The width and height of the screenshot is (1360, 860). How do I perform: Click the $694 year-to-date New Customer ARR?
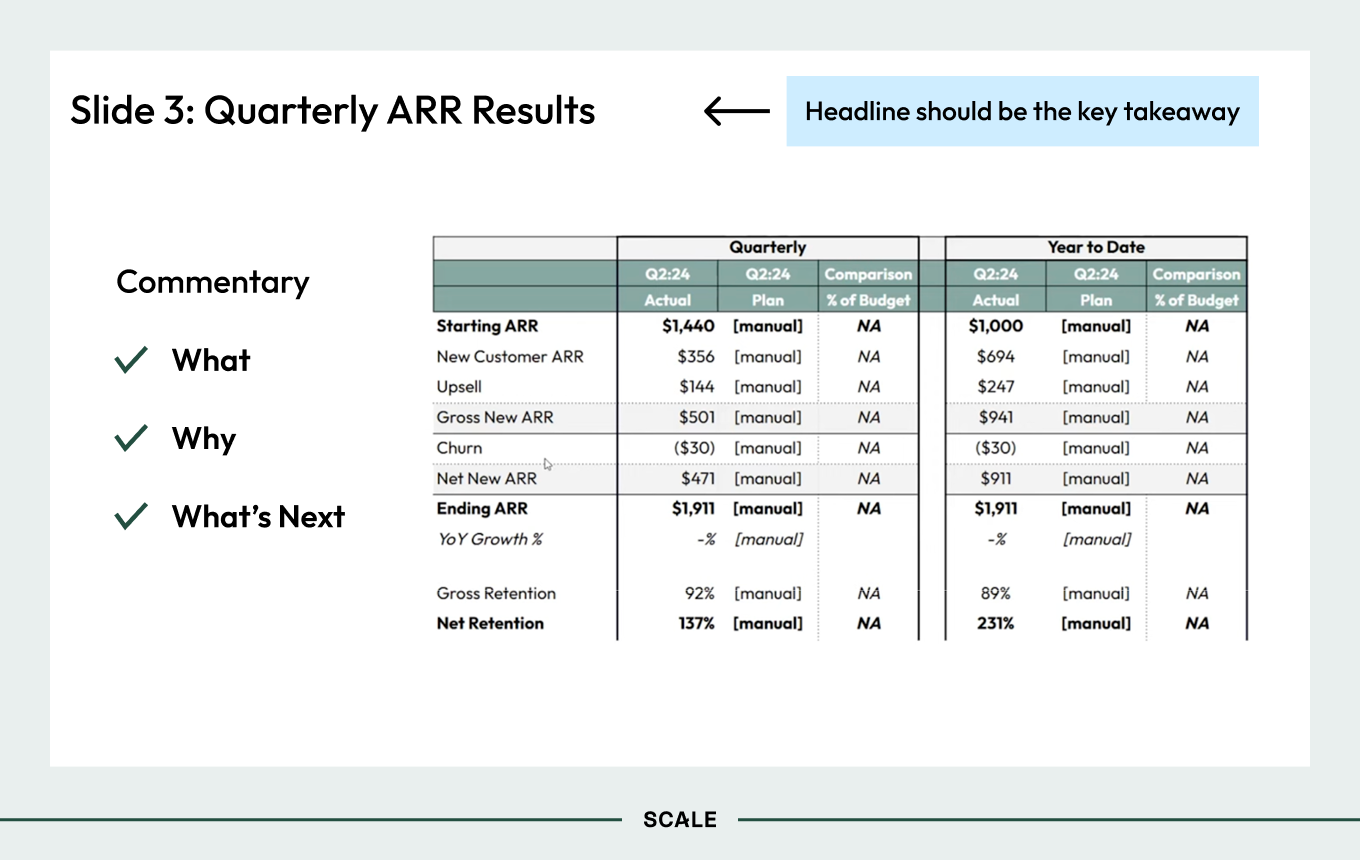995,356
